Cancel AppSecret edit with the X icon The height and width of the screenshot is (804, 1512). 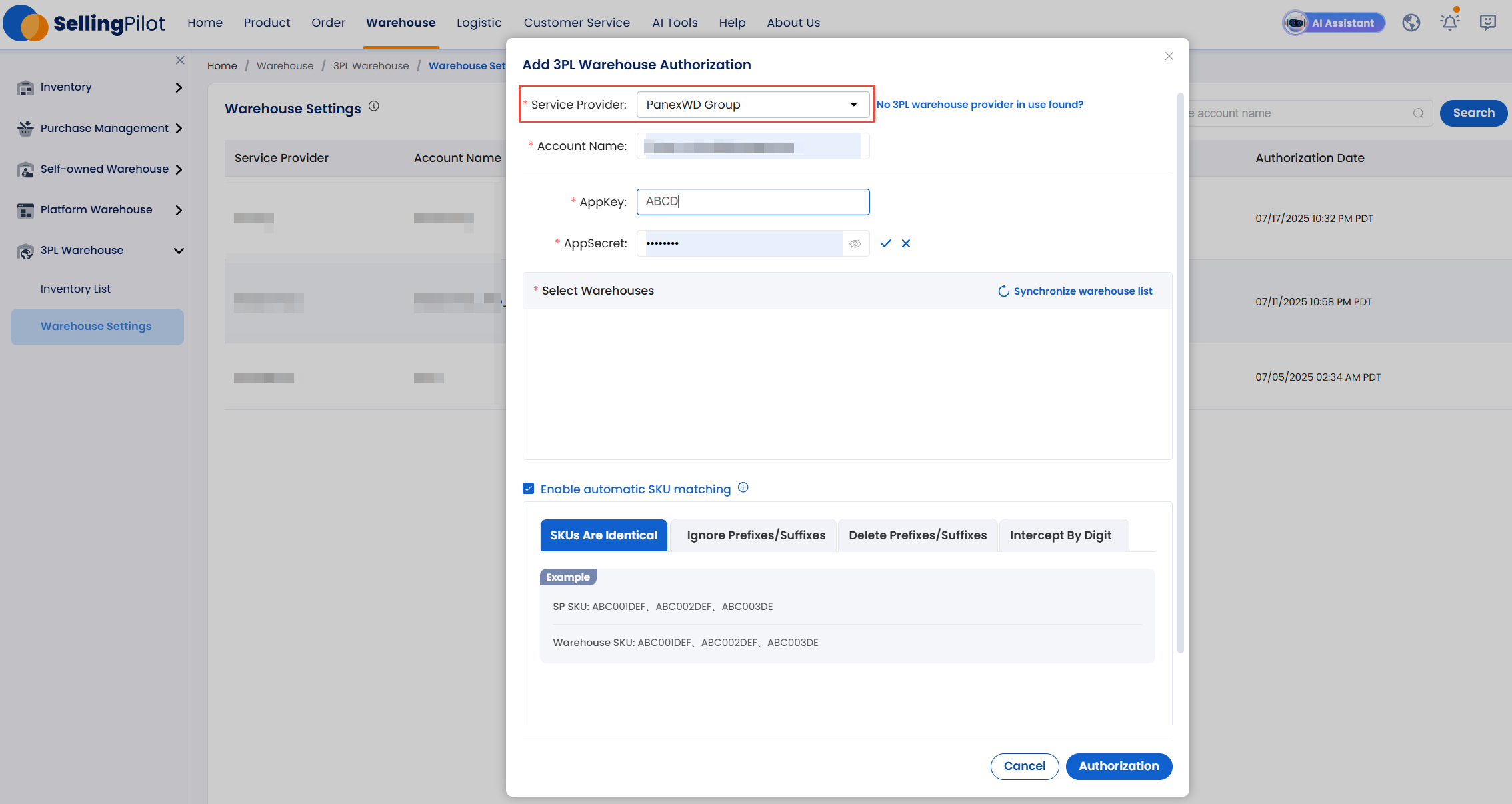906,243
